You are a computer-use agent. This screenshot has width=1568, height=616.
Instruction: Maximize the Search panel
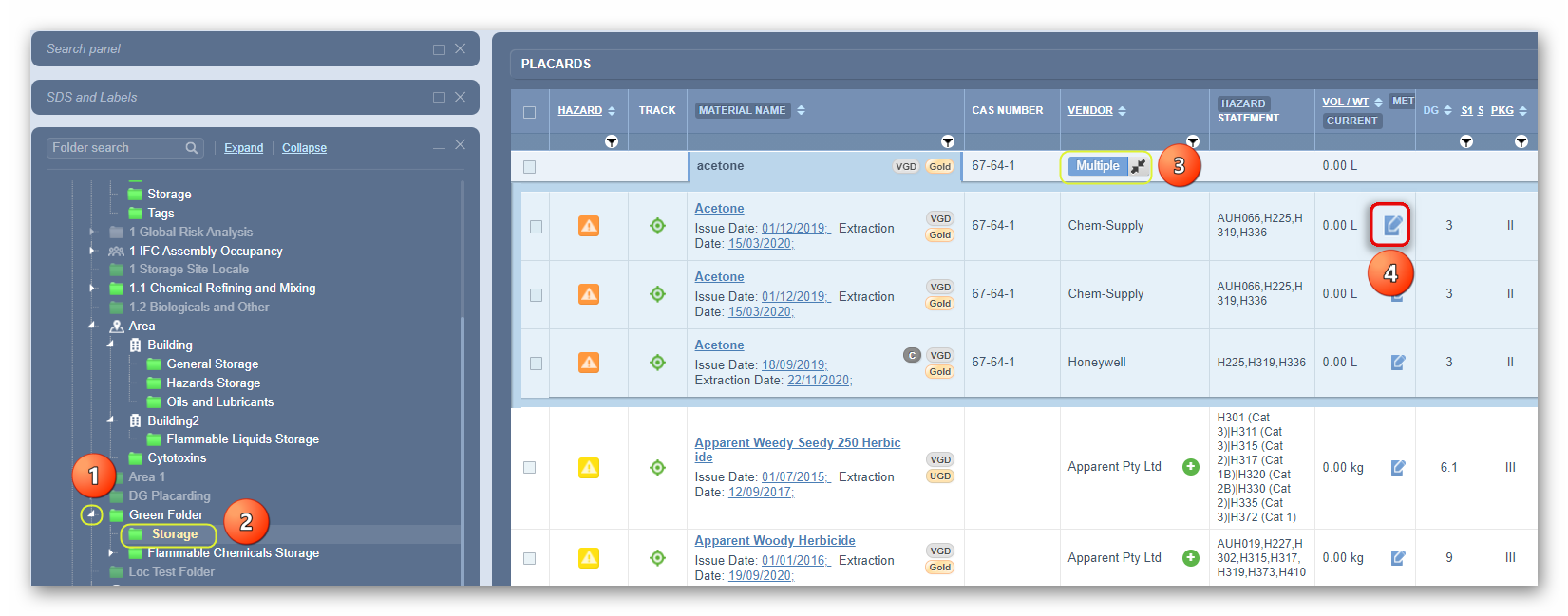point(439,49)
